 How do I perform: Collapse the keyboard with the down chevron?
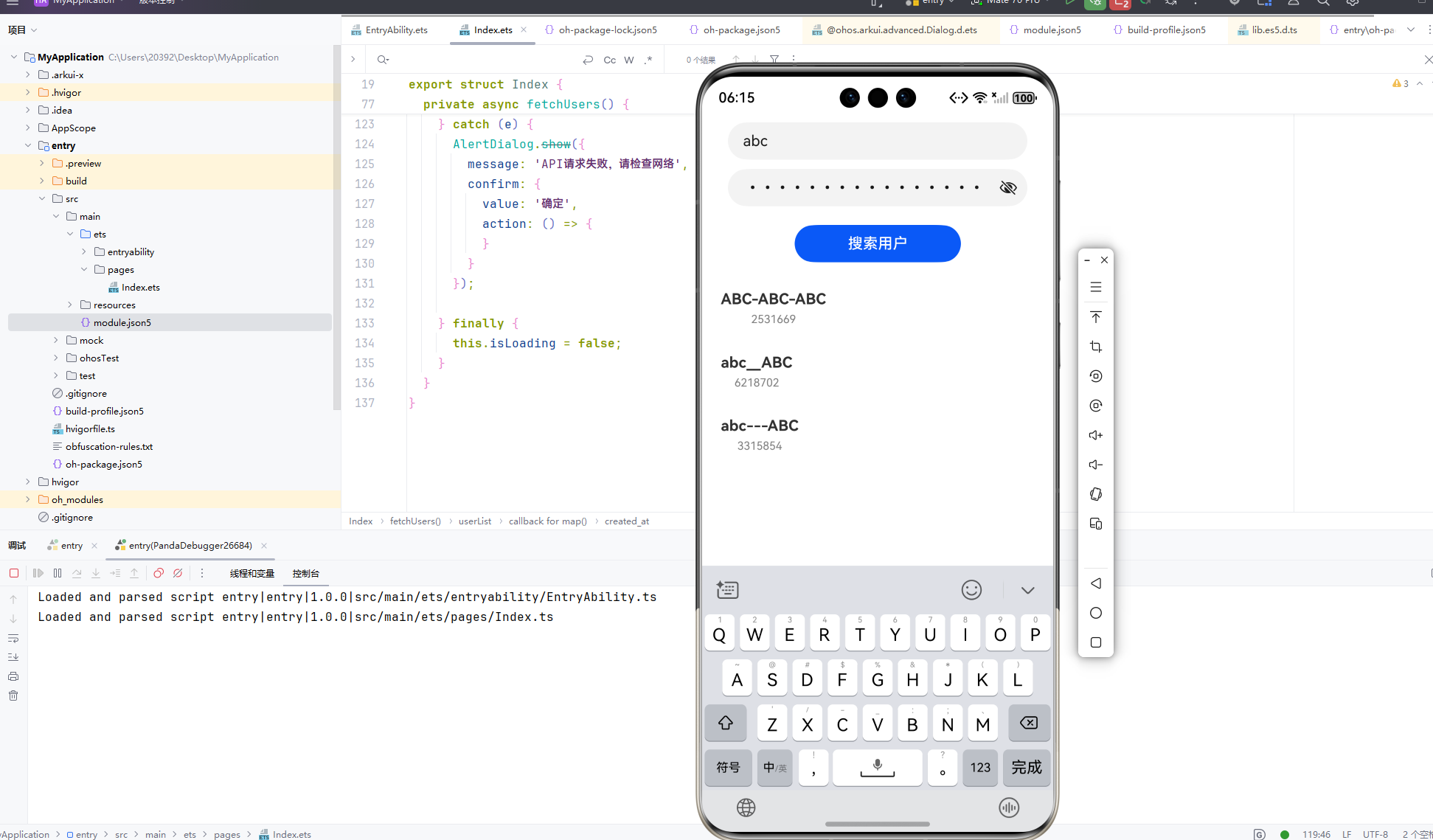coord(1027,590)
